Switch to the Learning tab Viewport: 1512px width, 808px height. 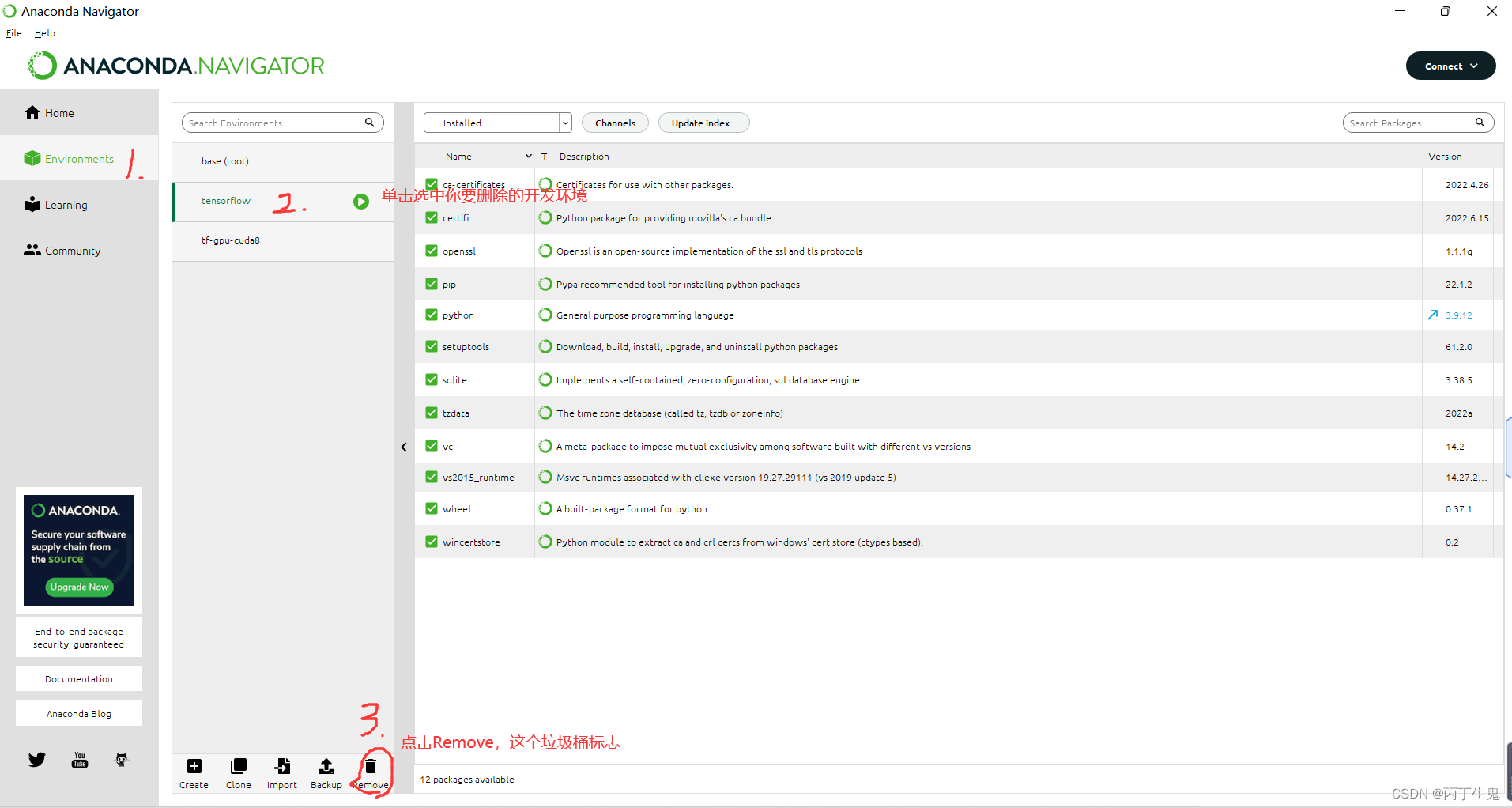coord(79,205)
